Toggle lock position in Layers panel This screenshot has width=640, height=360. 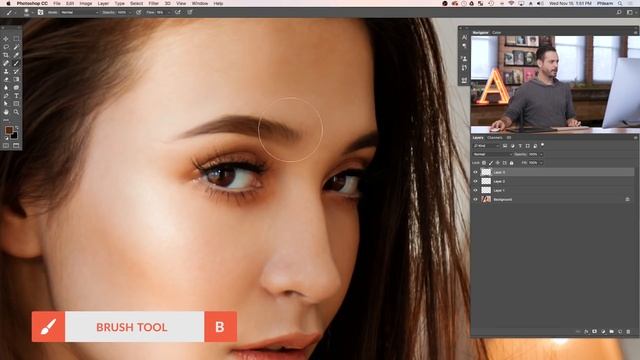click(x=498, y=163)
